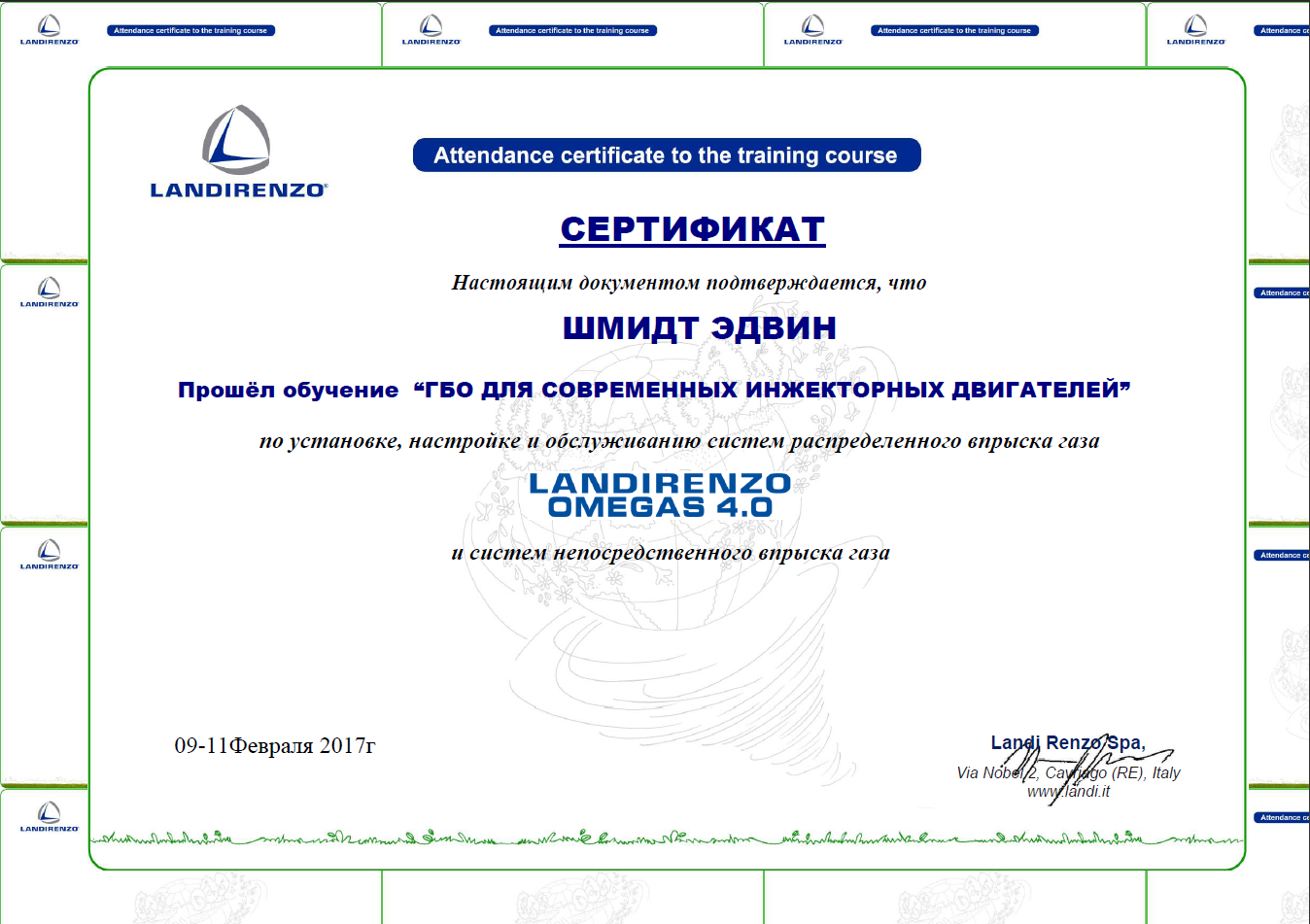Viewport: 1310px width, 924px height.
Task: Click the bottom-left small Landirenzo logo
Action: point(49,817)
